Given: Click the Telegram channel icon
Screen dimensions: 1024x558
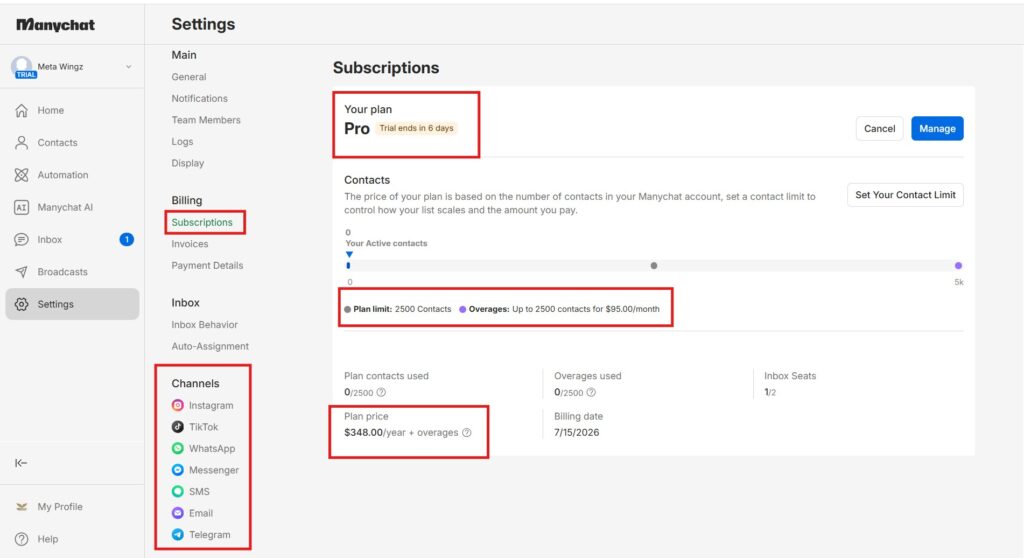Looking at the screenshot, I should (x=178, y=534).
